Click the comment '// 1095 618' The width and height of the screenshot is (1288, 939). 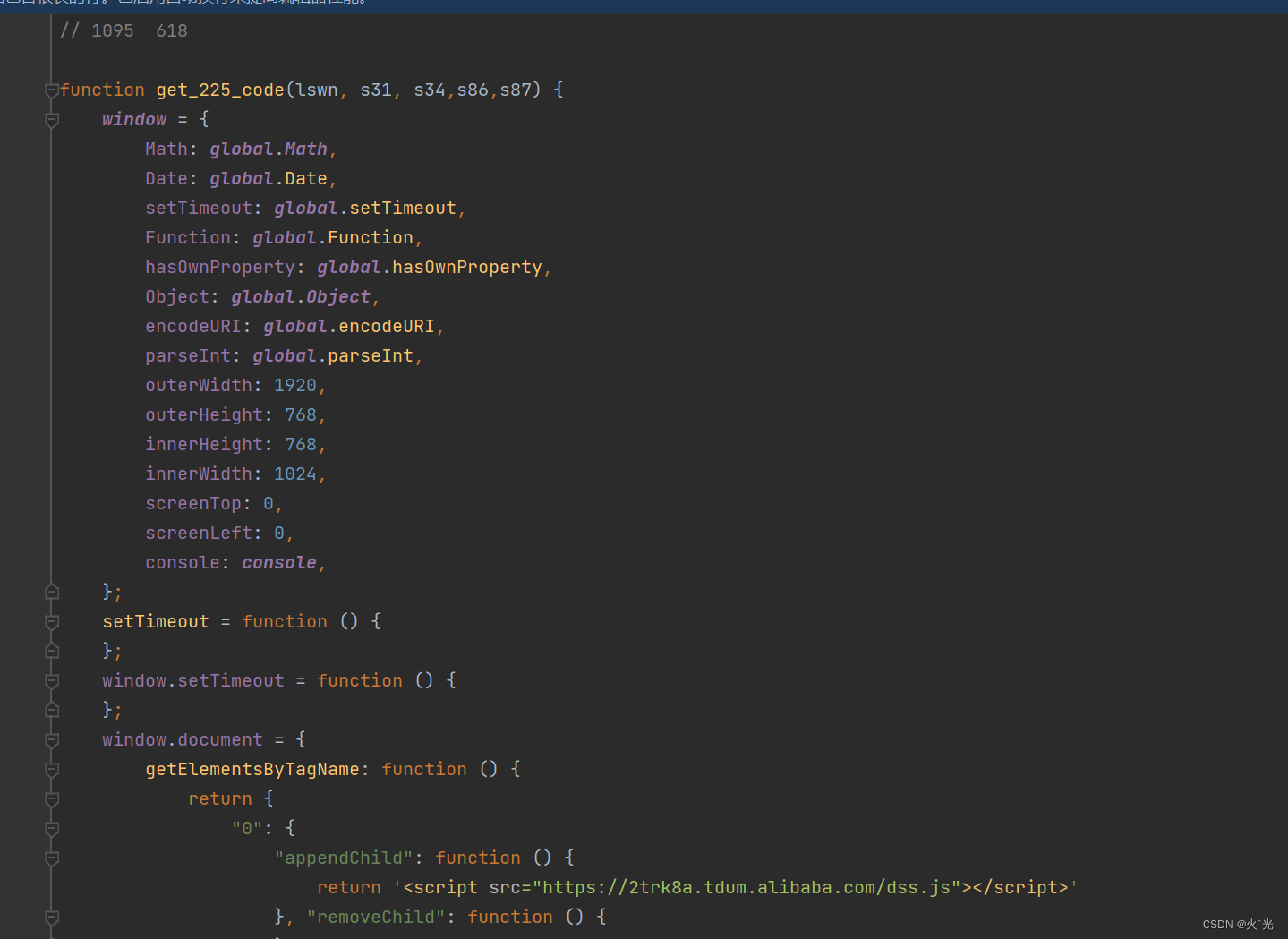124,30
